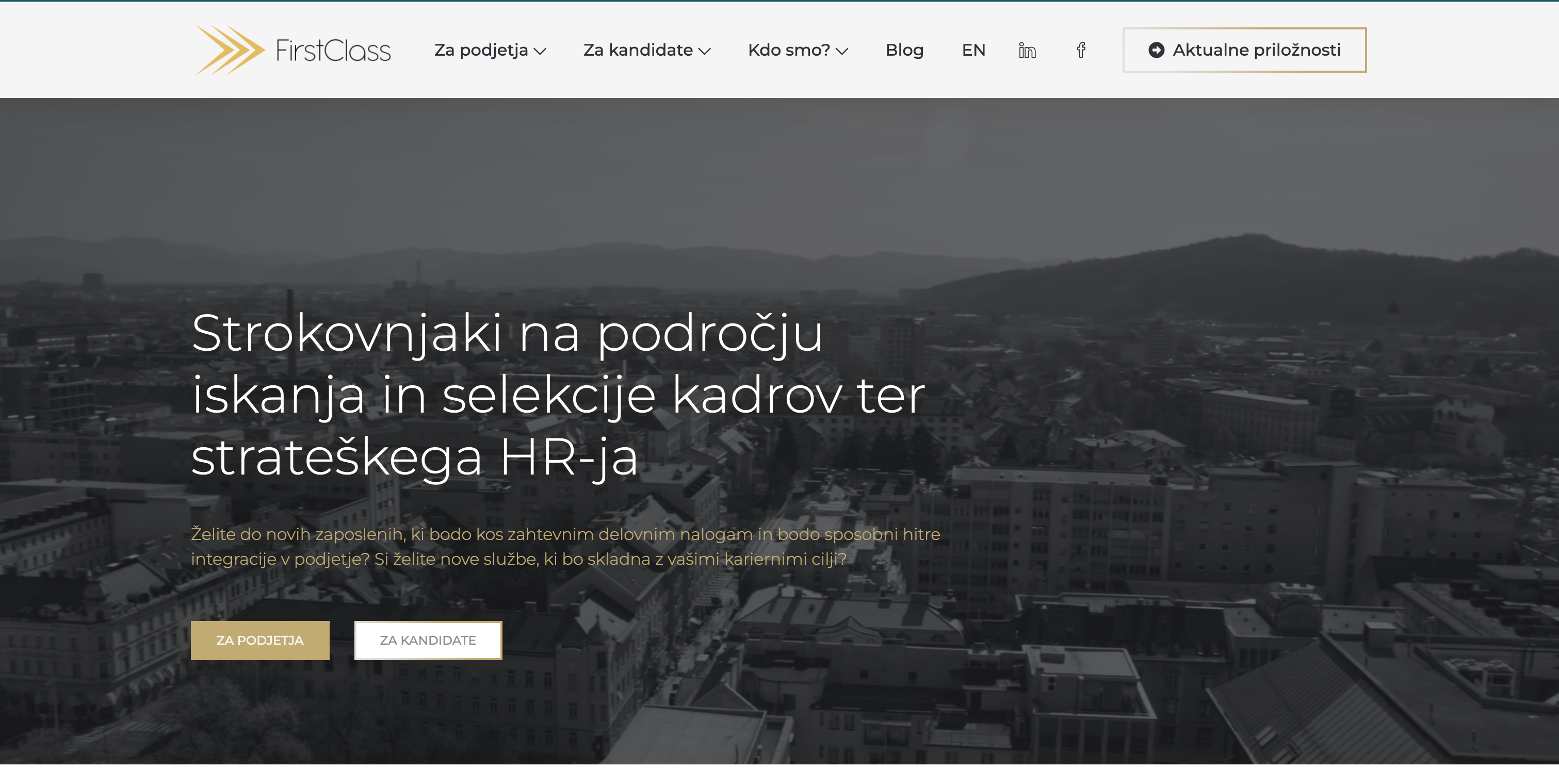This screenshot has width=1559, height=784.
Task: Click the Želite do novih zaposlenih paragraph
Action: [565, 546]
